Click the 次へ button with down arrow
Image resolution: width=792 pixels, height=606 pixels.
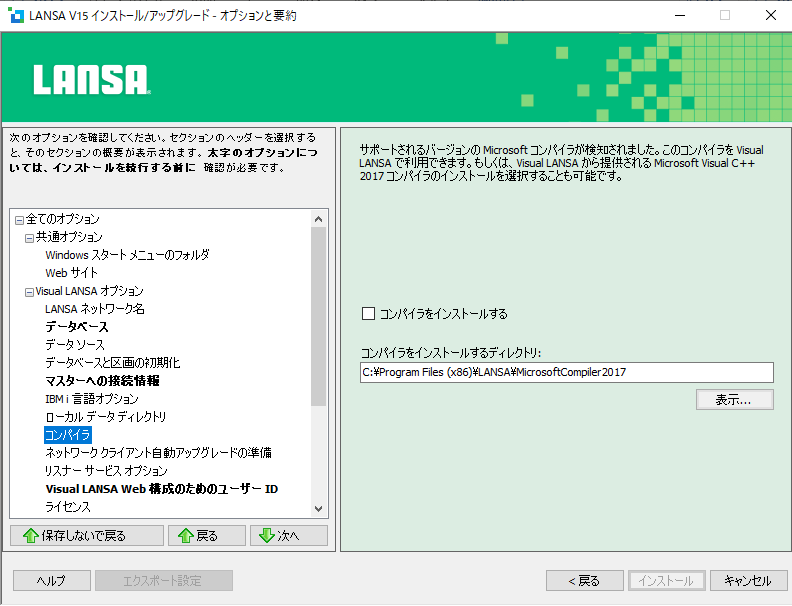(x=289, y=536)
